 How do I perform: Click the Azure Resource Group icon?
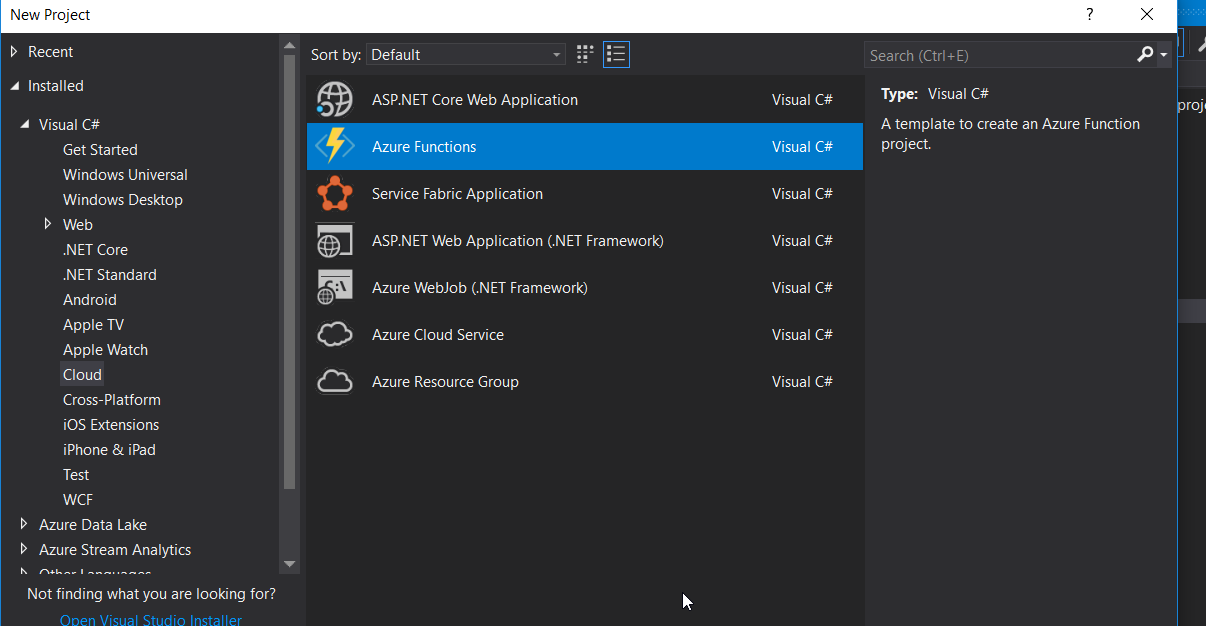pos(335,382)
